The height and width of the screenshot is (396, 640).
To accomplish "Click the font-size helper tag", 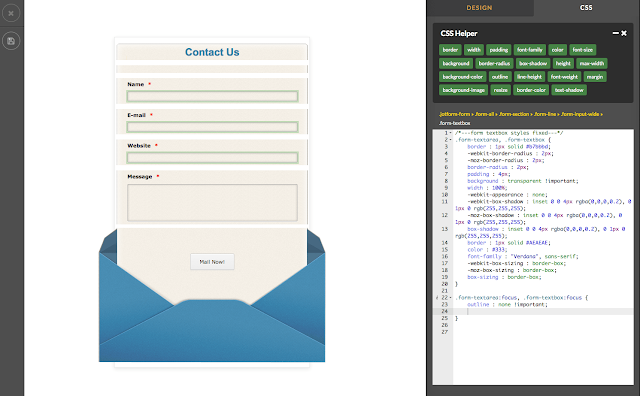I will tap(583, 50).
